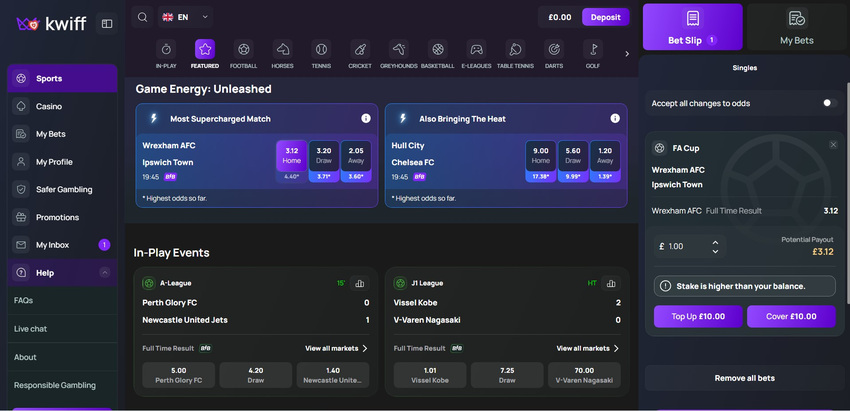View all markets for Vissel Kobe match
850x411 pixels.
click(x=588, y=348)
